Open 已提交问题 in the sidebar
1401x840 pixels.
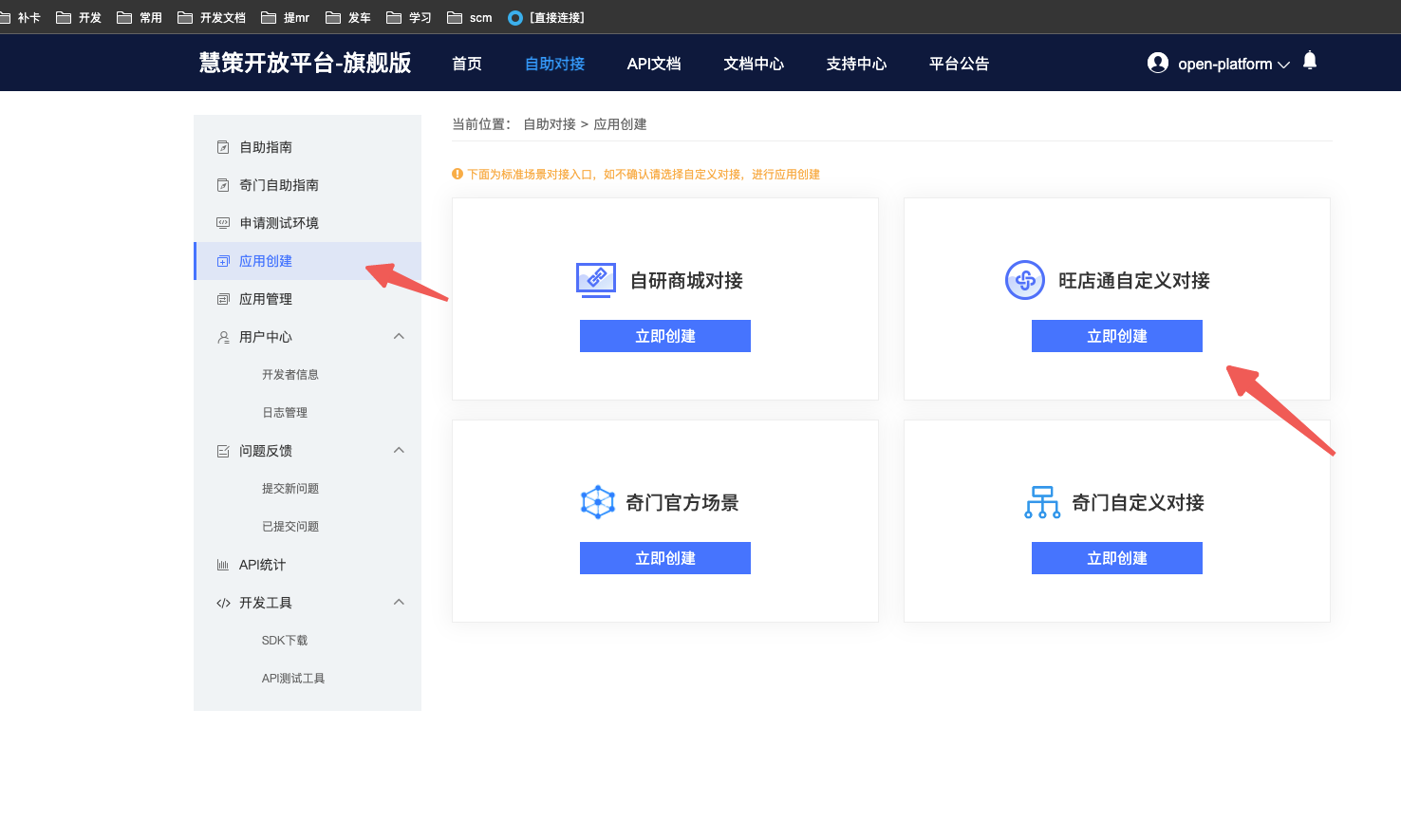(290, 527)
